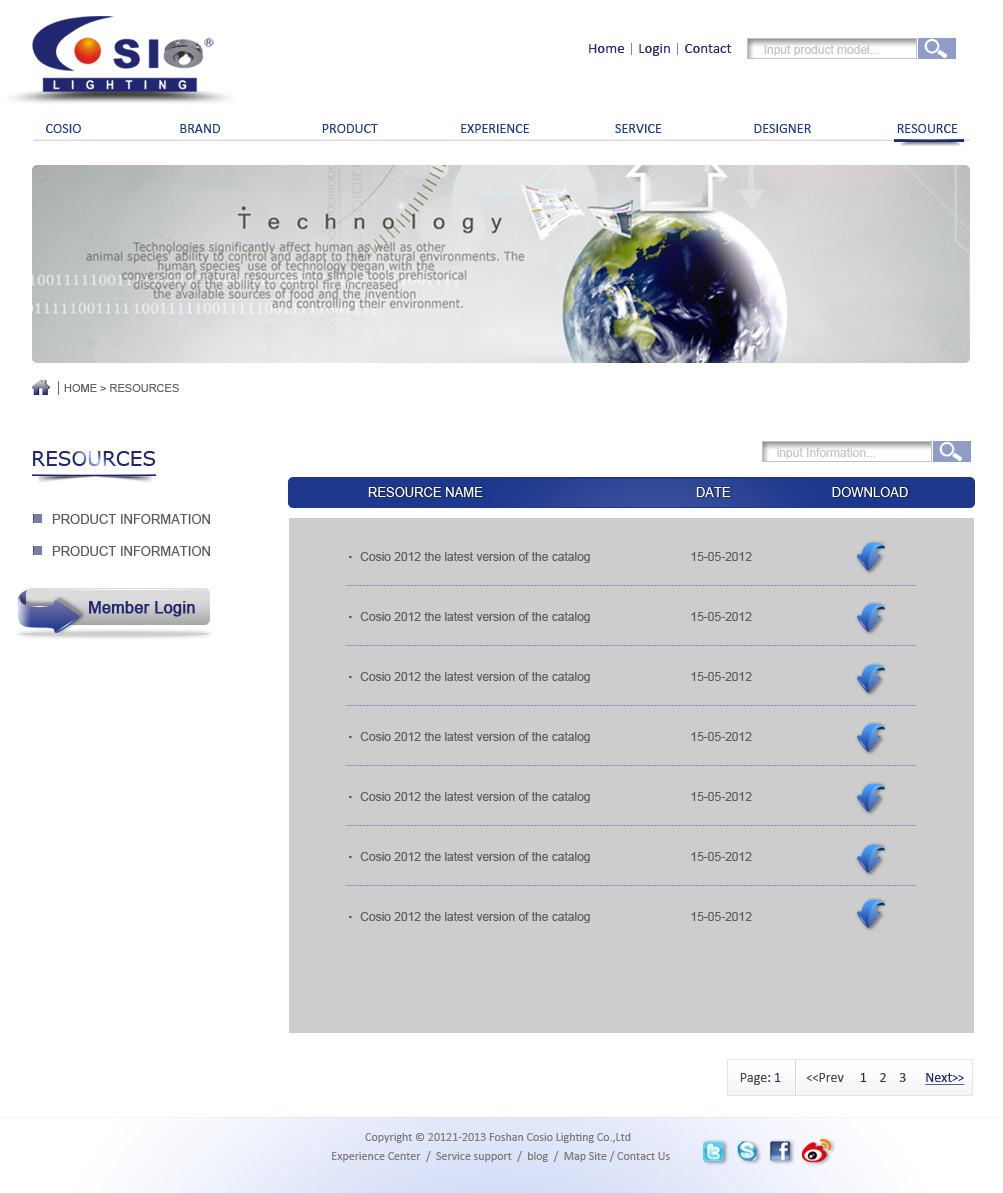1003x1193 pixels.
Task: Download the first catalog in list
Action: pyautogui.click(x=871, y=557)
